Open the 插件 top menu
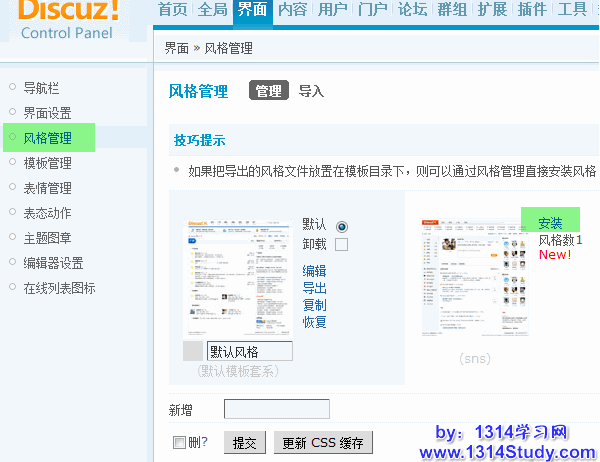 click(x=532, y=11)
